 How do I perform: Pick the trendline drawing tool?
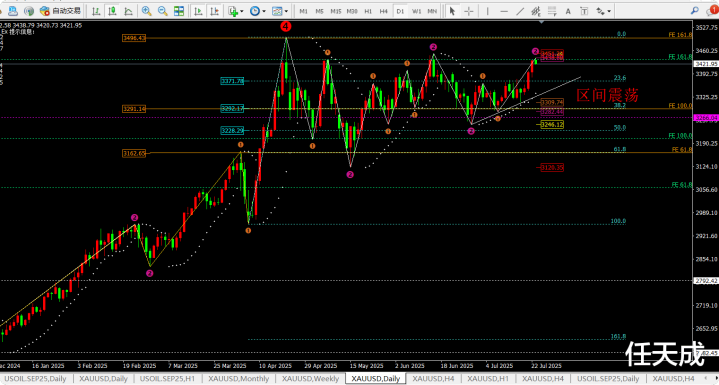click(520, 11)
